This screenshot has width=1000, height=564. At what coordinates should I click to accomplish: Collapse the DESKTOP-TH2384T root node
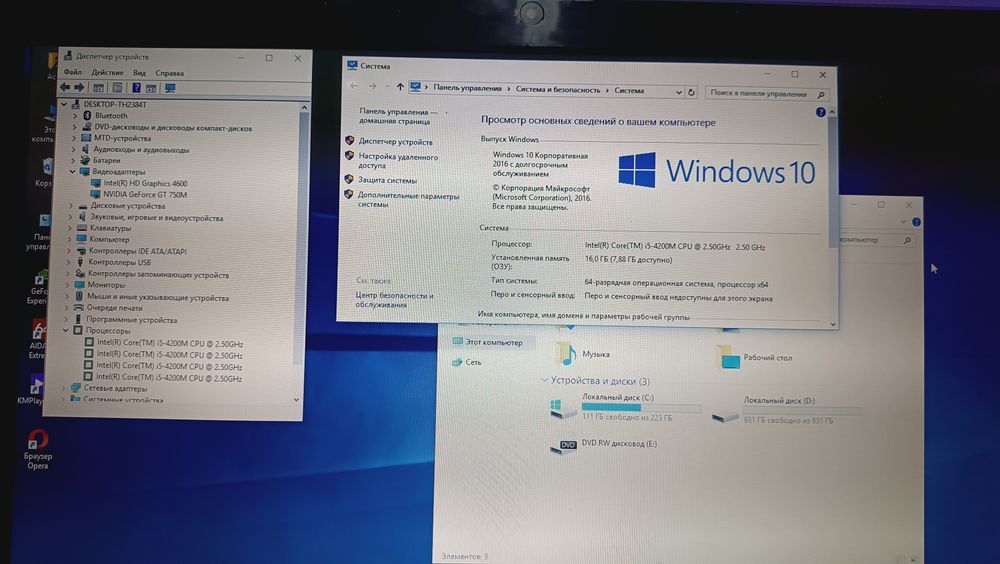point(64,104)
